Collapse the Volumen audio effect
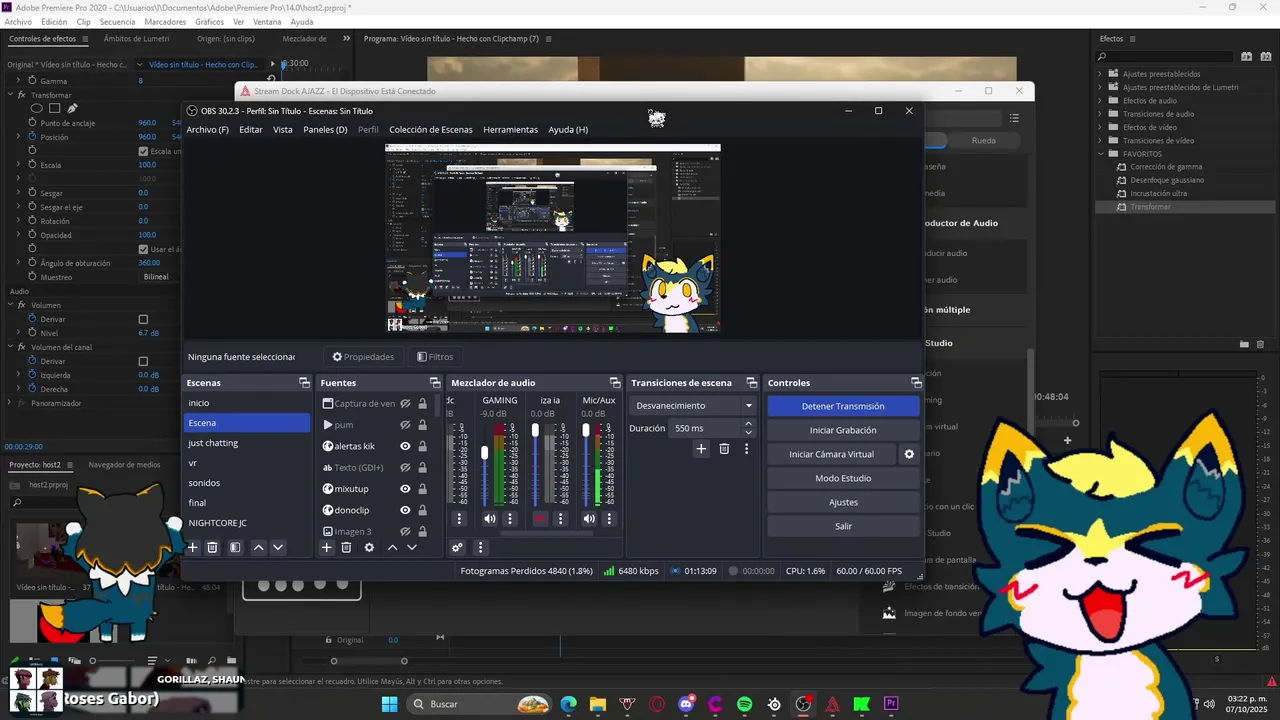 click(x=9, y=305)
